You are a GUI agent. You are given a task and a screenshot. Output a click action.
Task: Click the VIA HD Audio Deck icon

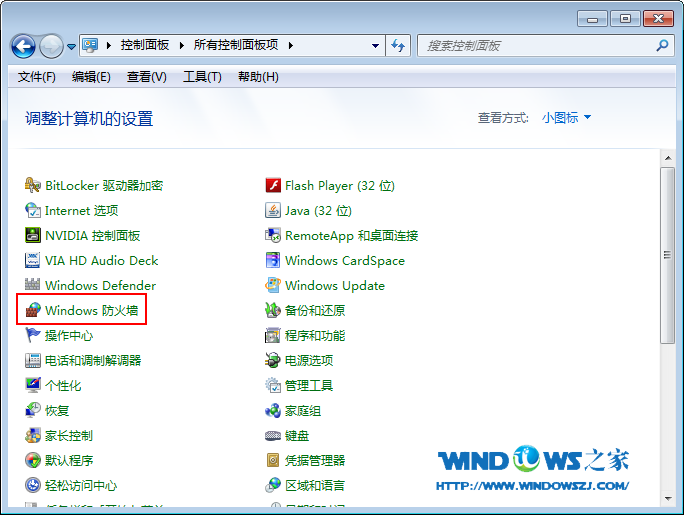(32, 260)
